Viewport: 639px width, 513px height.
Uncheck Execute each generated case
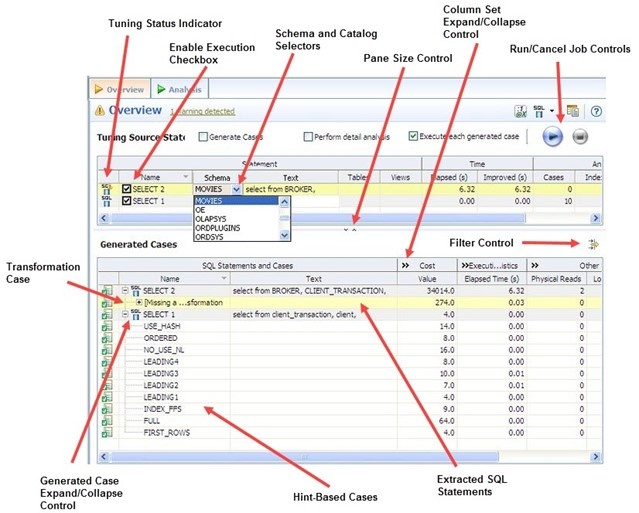[413, 136]
